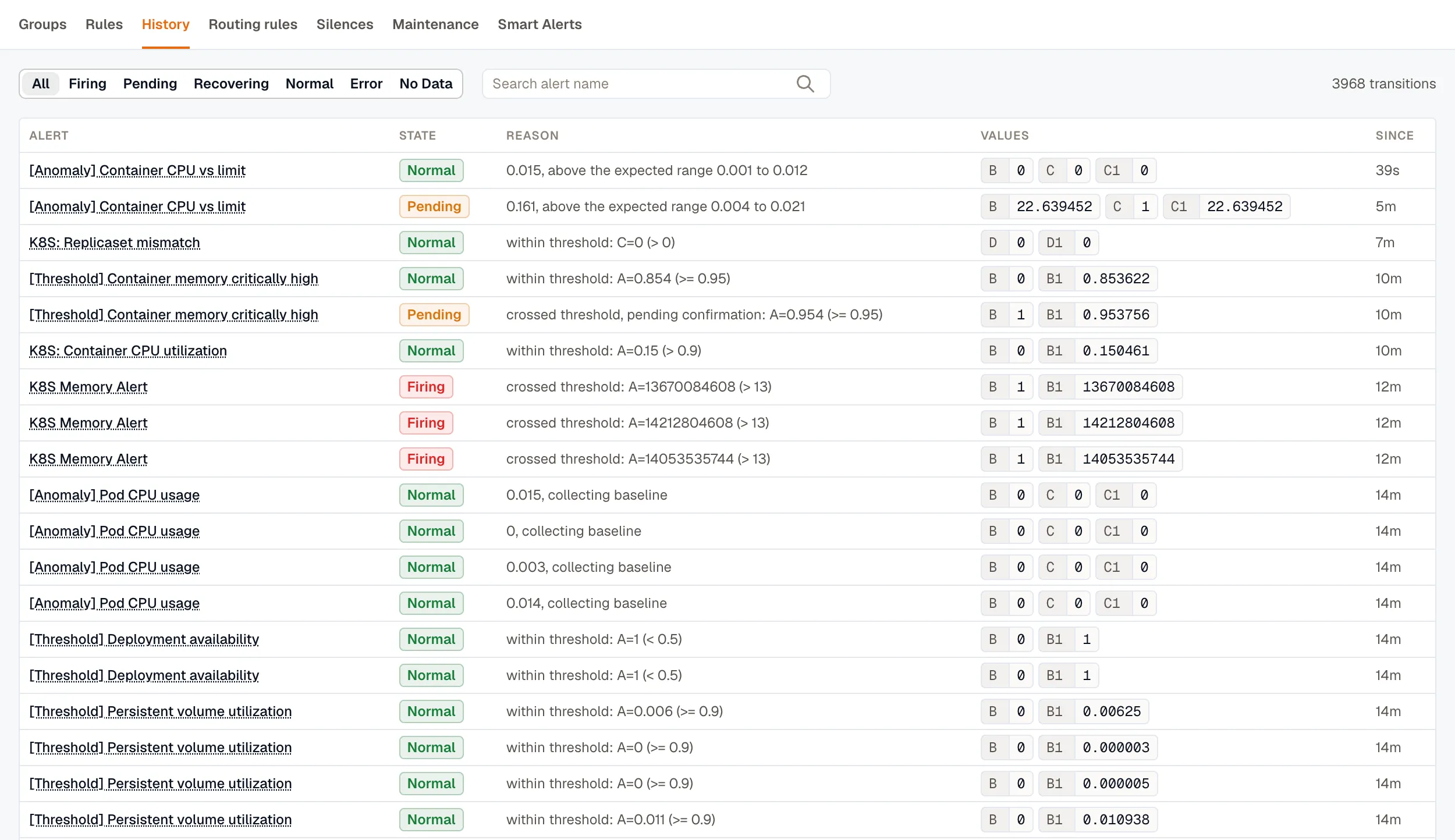Screen dimensions: 1455x840
Task: Click the search magnifier icon
Action: 805,84
